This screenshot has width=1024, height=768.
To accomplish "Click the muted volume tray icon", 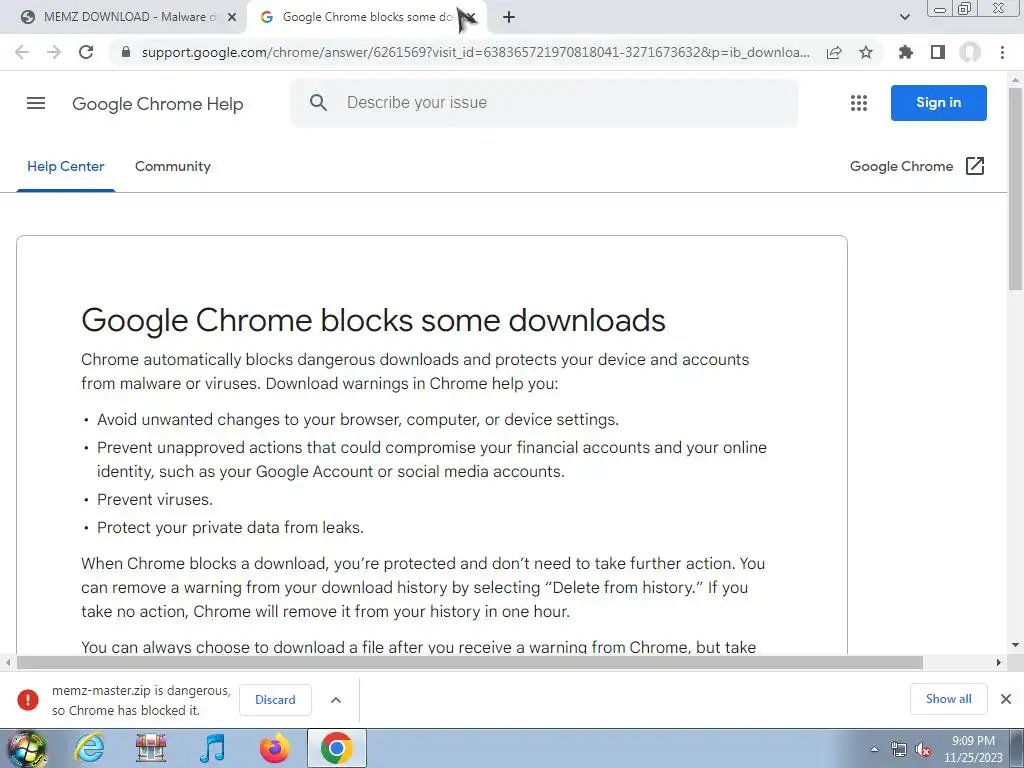I will coord(923,750).
